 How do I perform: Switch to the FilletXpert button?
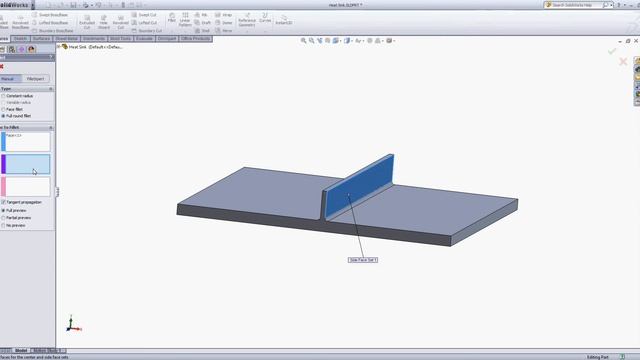[x=36, y=79]
